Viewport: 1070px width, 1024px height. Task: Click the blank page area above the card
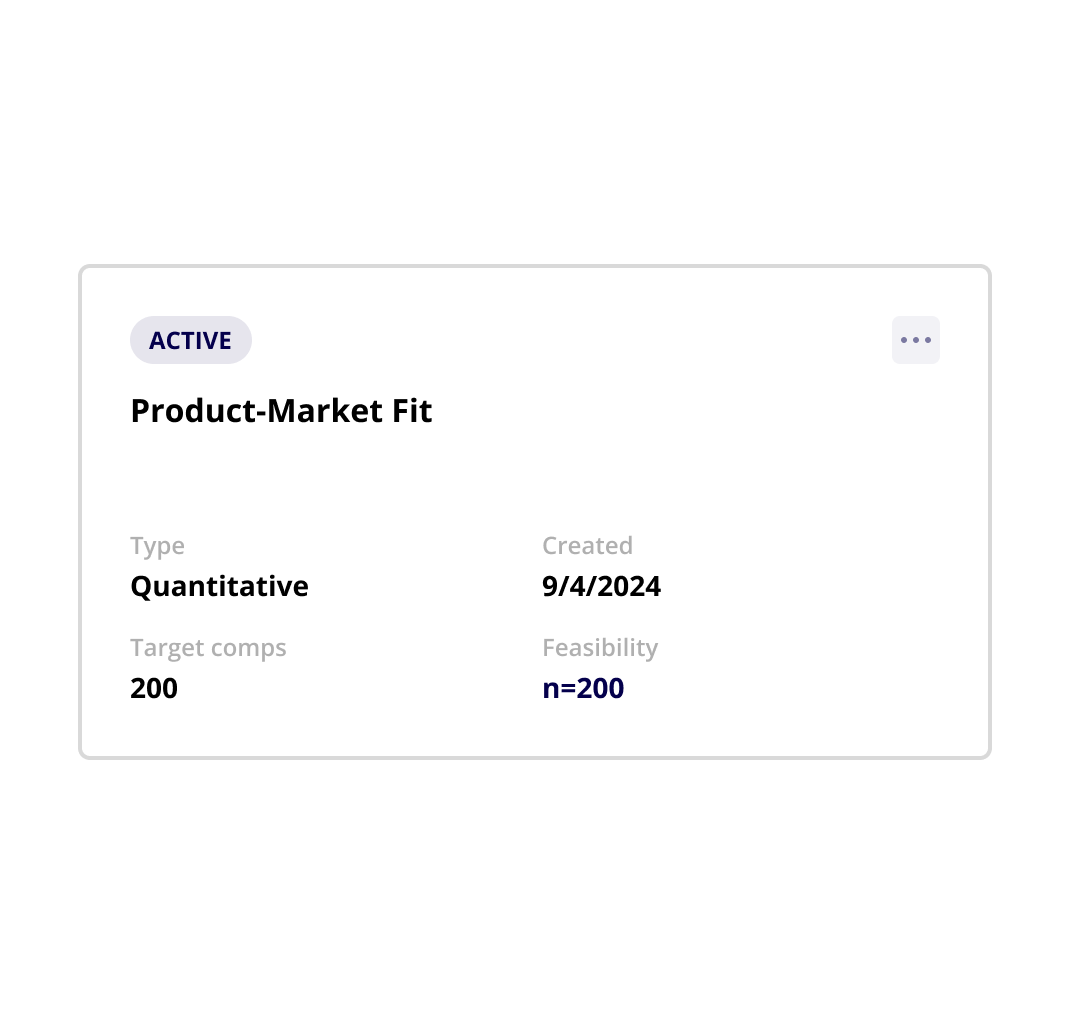[535, 130]
